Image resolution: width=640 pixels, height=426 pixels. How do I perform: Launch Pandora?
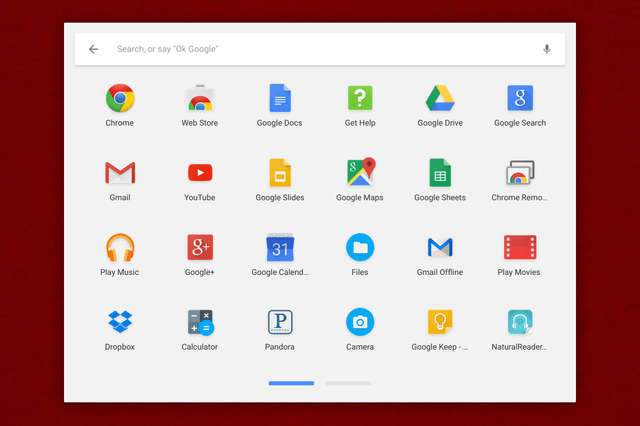click(280, 322)
